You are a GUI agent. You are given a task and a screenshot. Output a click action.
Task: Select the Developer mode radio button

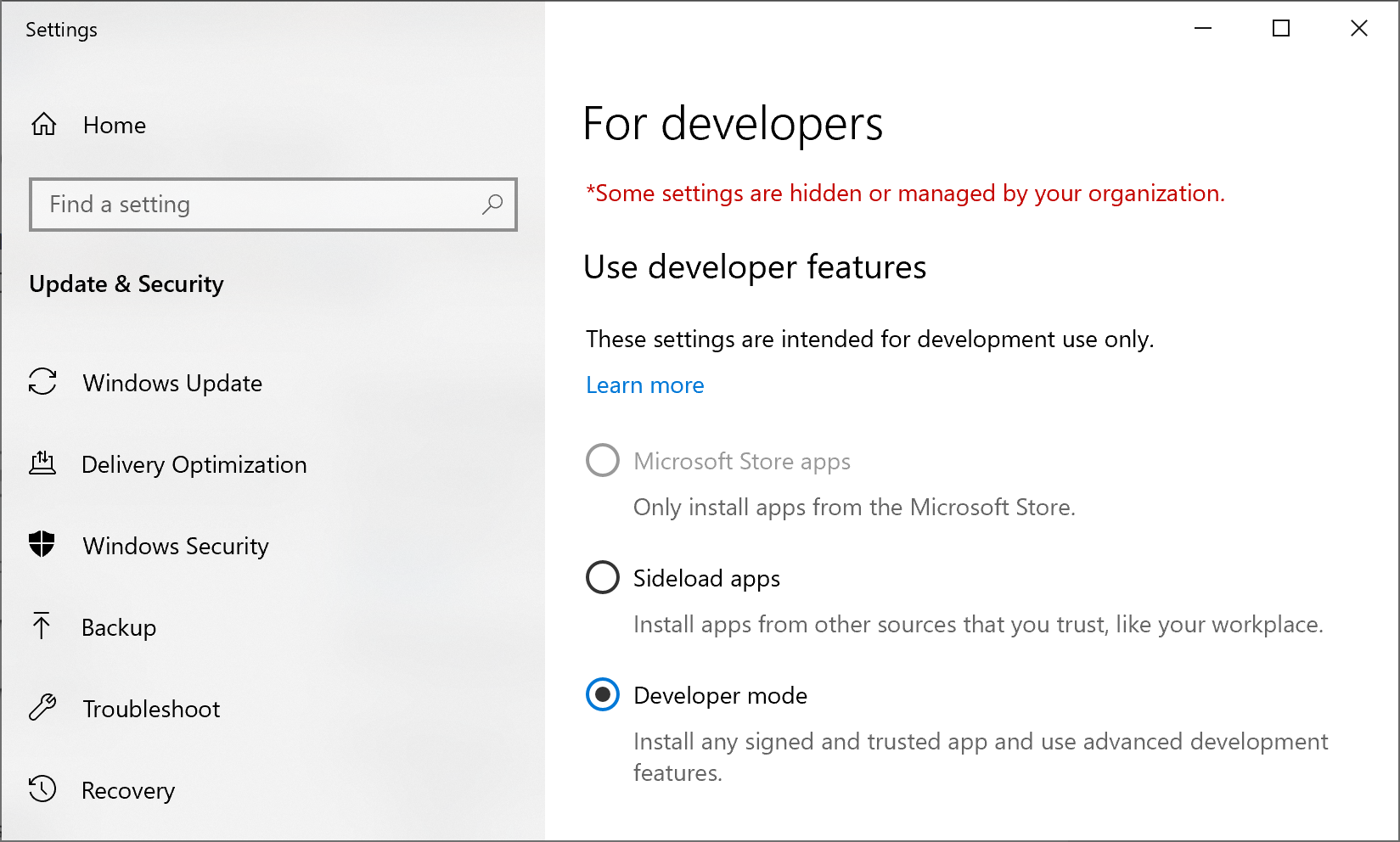coord(603,695)
